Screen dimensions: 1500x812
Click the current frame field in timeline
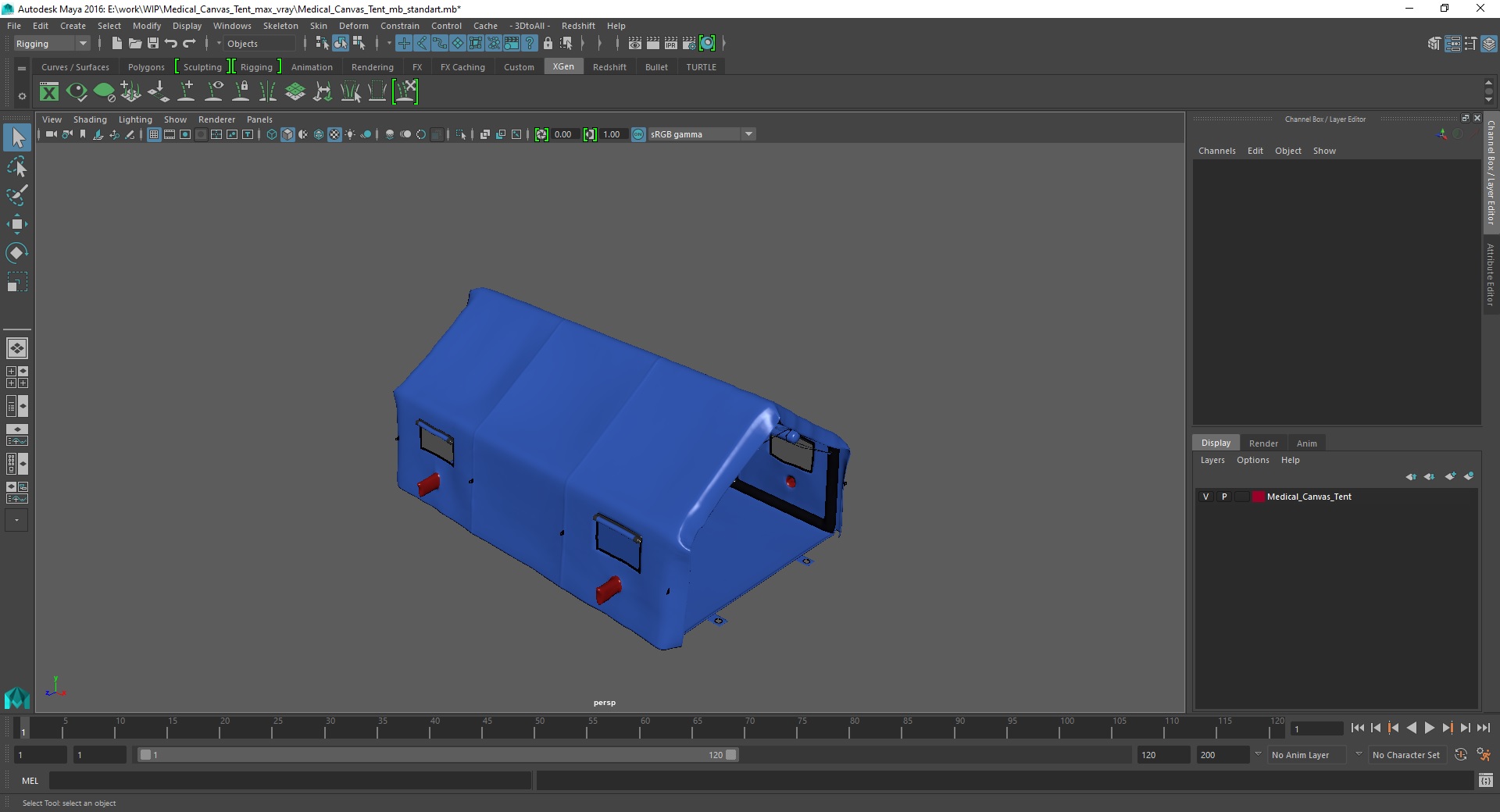(x=1316, y=728)
